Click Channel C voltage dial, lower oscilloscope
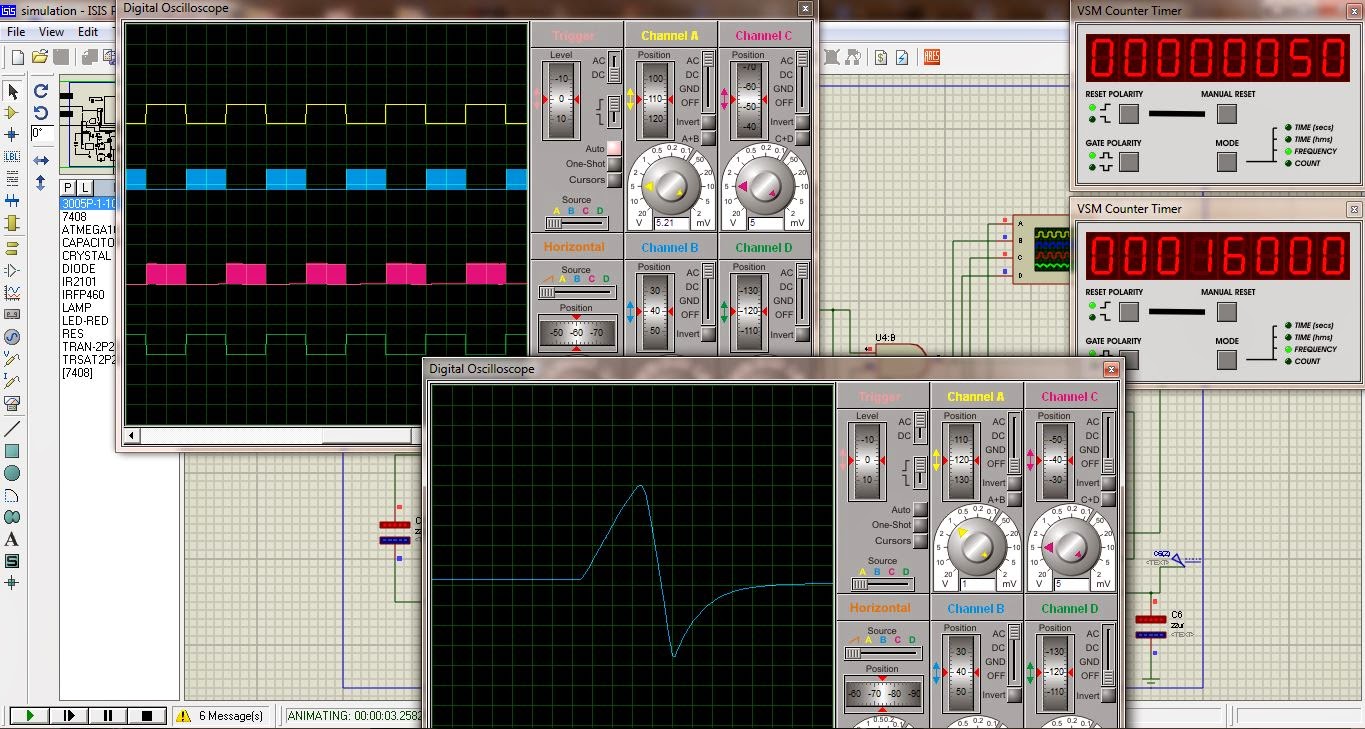This screenshot has width=1365, height=729. point(1070,548)
